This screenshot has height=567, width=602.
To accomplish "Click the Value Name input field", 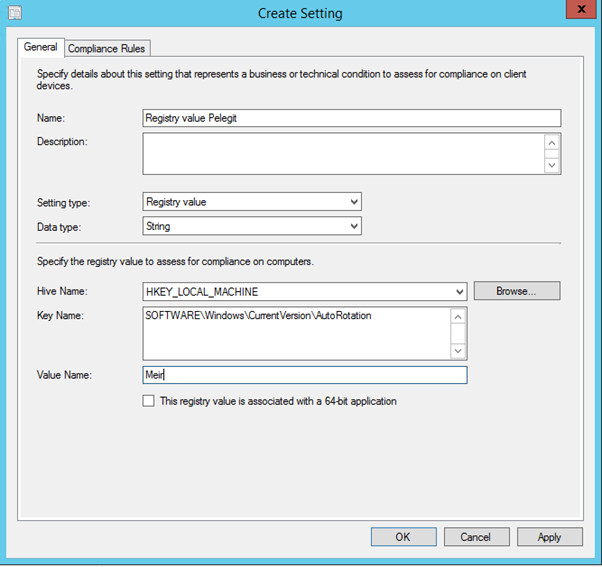I will [x=305, y=375].
